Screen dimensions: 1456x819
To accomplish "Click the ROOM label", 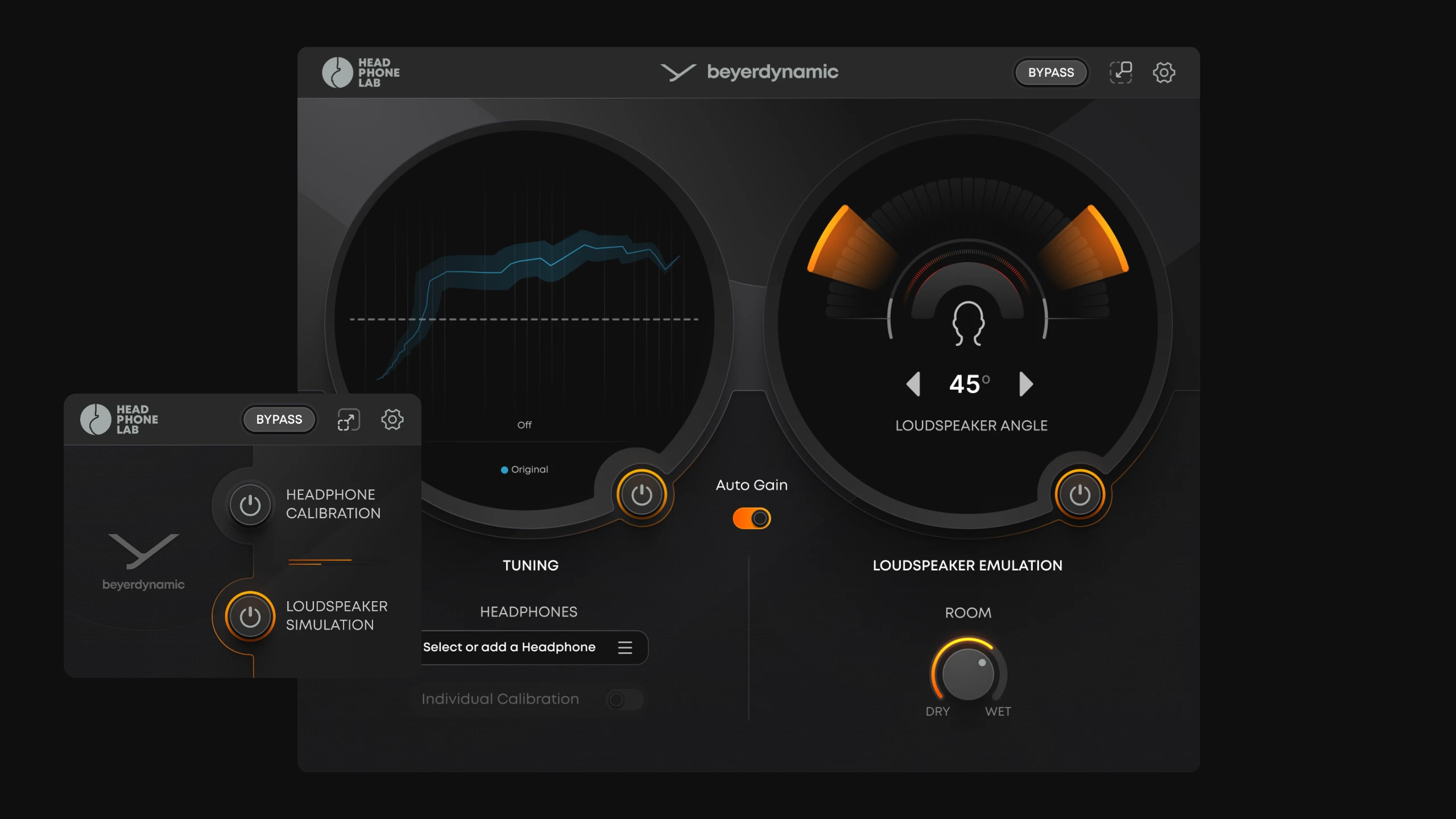I will (x=968, y=613).
